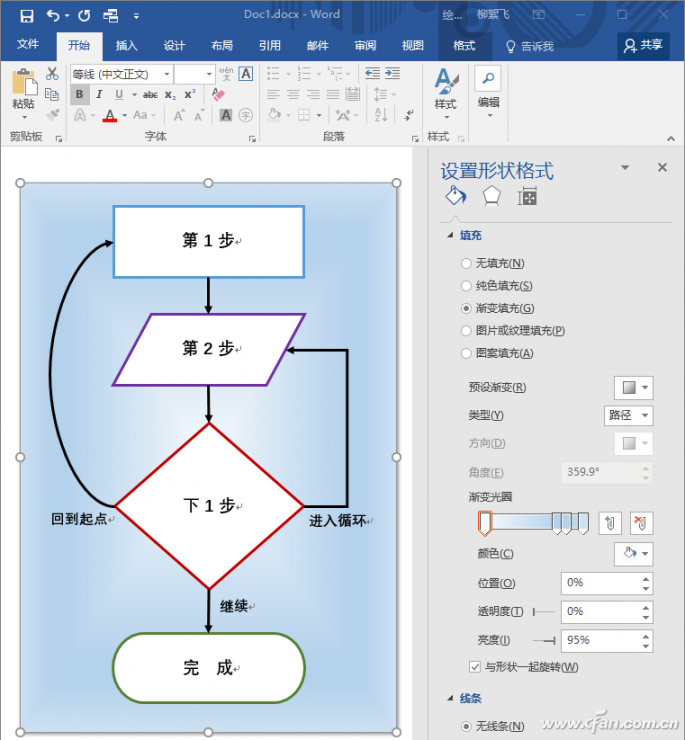Center text alignment icon
The height and width of the screenshot is (740, 685).
(x=293, y=94)
